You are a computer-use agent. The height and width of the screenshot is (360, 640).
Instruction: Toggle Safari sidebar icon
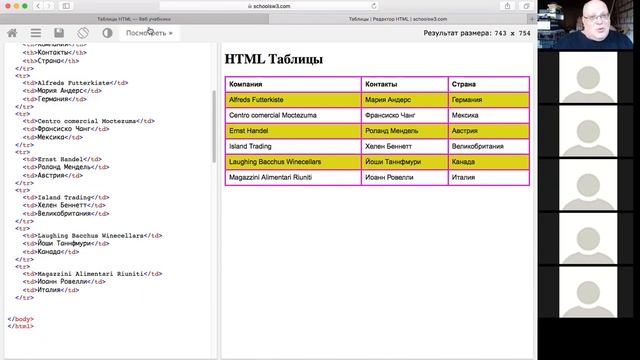(66, 6)
